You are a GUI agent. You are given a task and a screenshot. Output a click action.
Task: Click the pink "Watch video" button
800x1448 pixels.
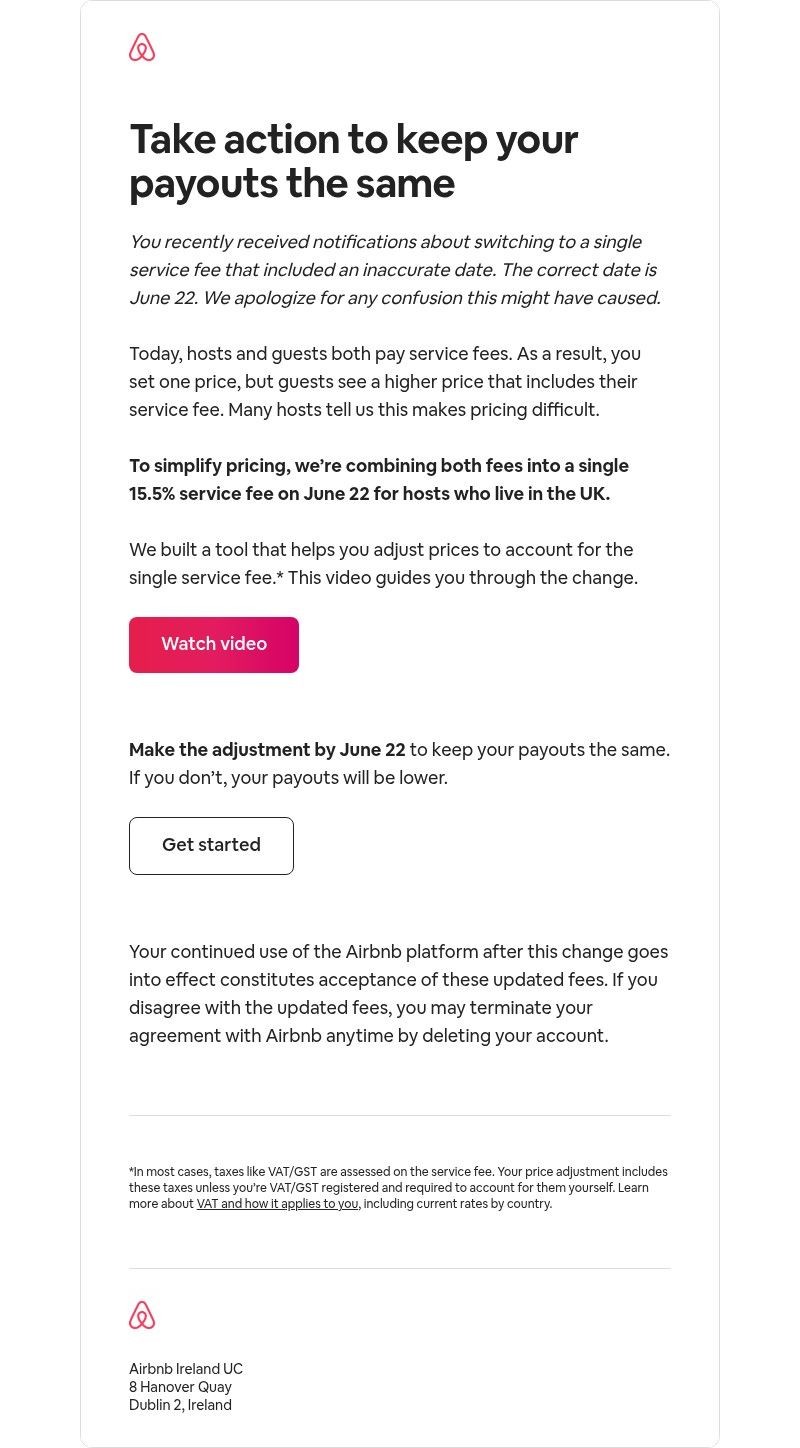(213, 644)
